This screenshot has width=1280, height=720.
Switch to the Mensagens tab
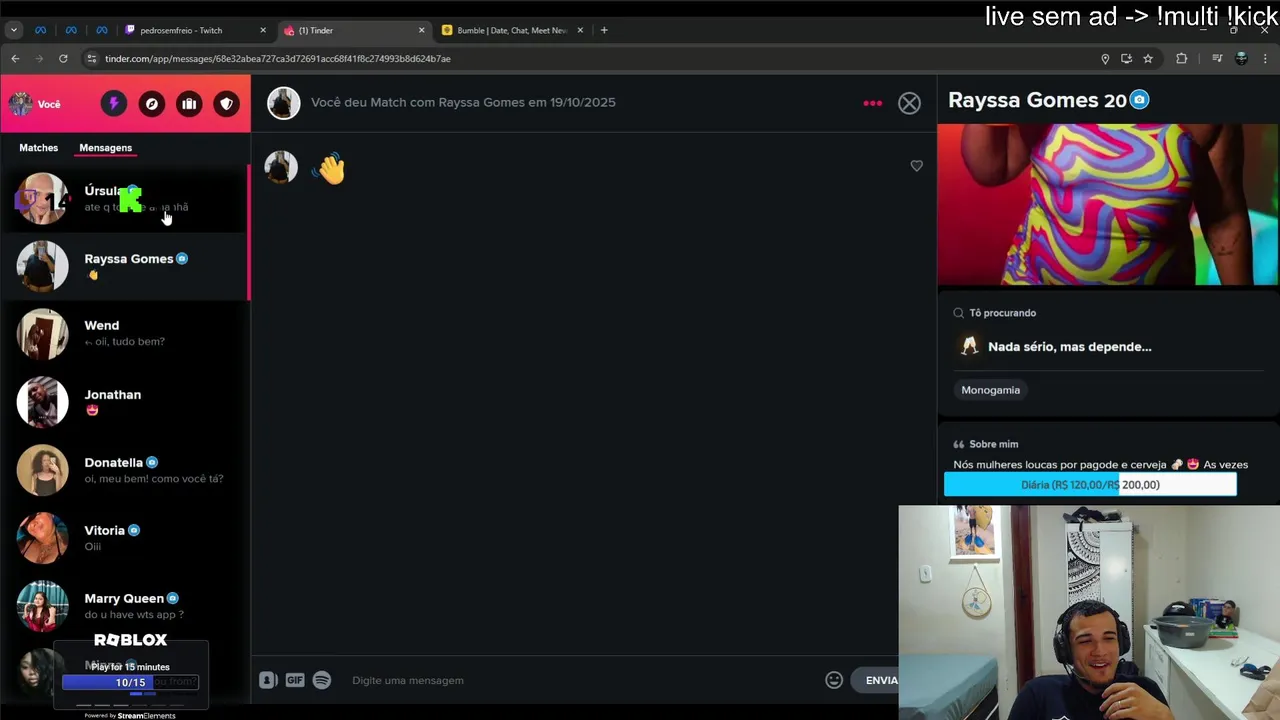(x=106, y=148)
